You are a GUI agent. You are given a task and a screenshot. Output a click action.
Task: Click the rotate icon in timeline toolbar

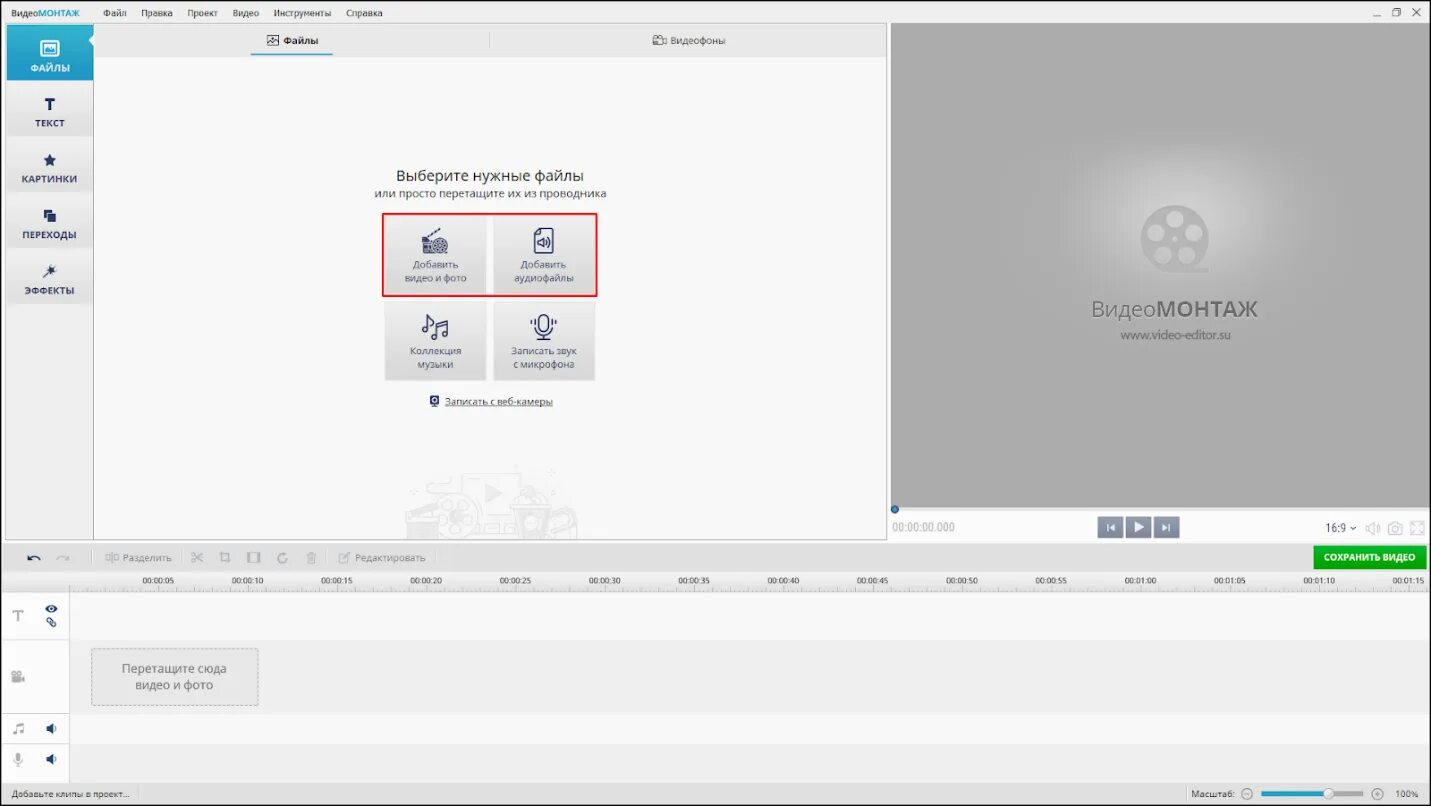point(282,557)
